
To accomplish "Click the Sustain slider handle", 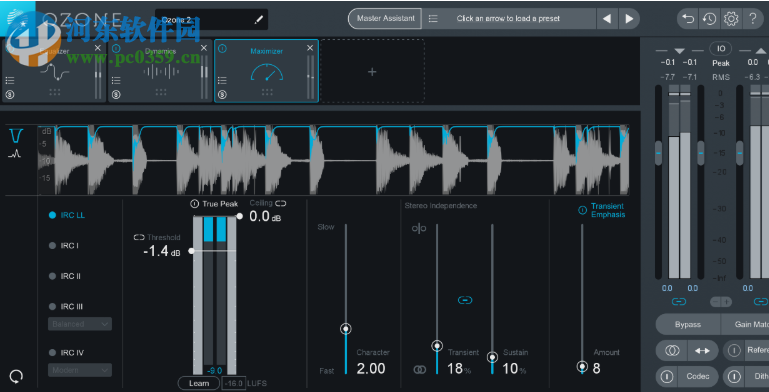I will tap(492, 357).
